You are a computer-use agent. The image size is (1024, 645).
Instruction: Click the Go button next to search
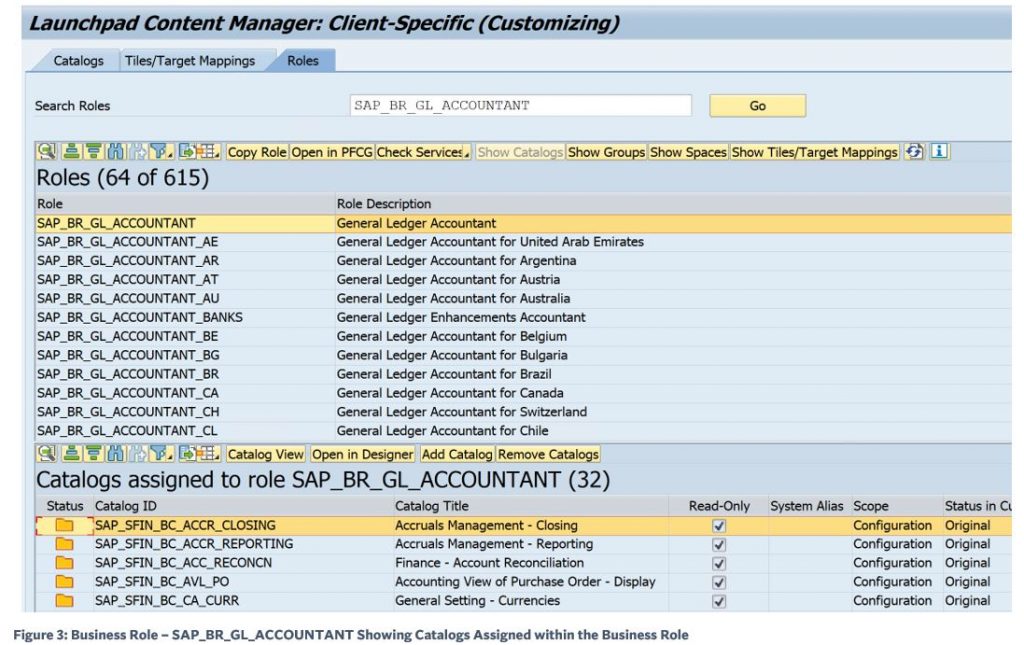click(758, 106)
